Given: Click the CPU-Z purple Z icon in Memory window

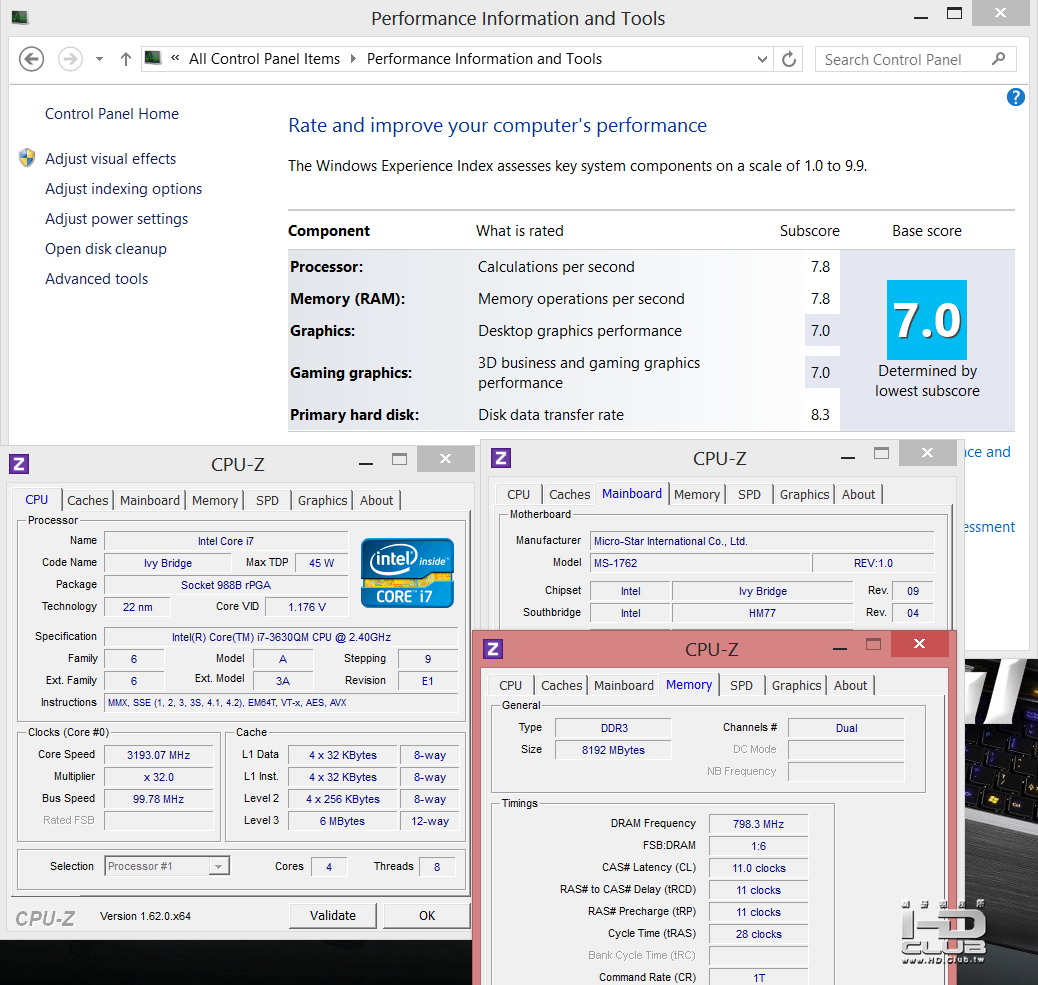Looking at the screenshot, I should pyautogui.click(x=493, y=649).
